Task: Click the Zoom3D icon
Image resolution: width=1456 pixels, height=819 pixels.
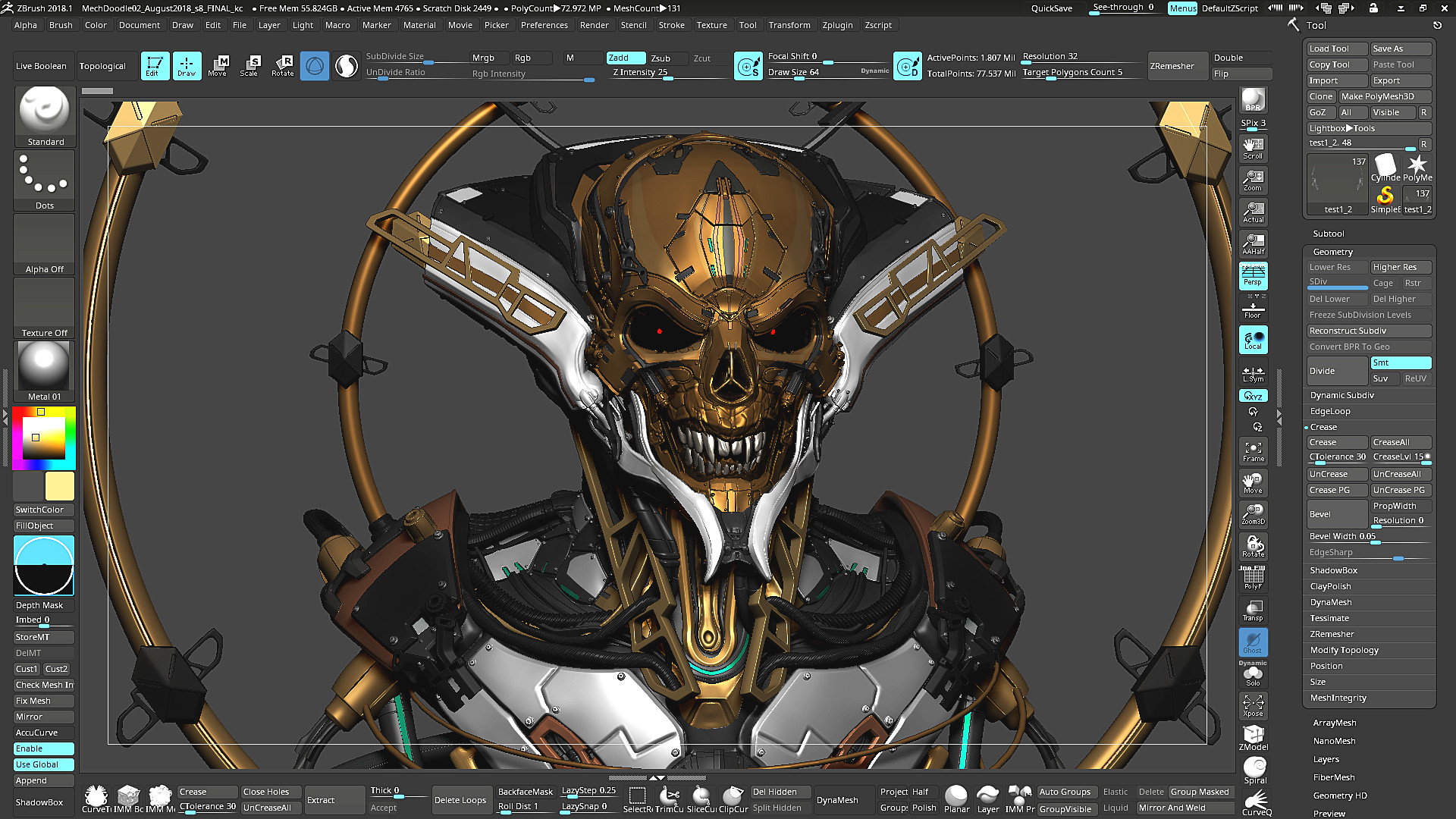Action: tap(1253, 515)
